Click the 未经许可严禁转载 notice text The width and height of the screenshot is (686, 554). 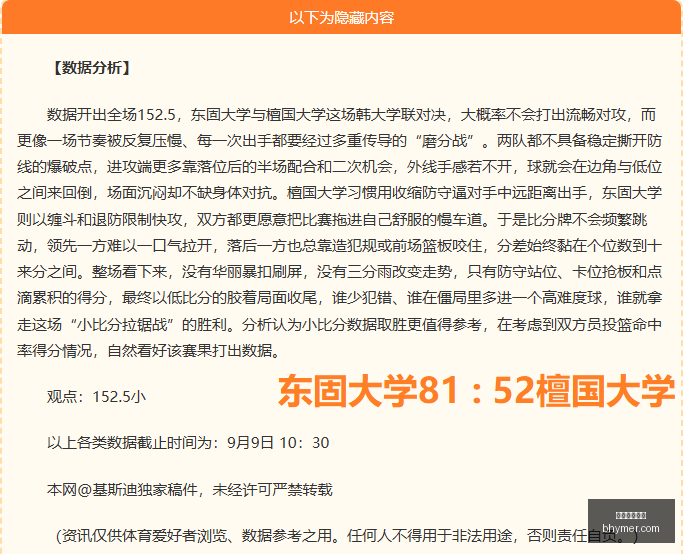pos(273,489)
